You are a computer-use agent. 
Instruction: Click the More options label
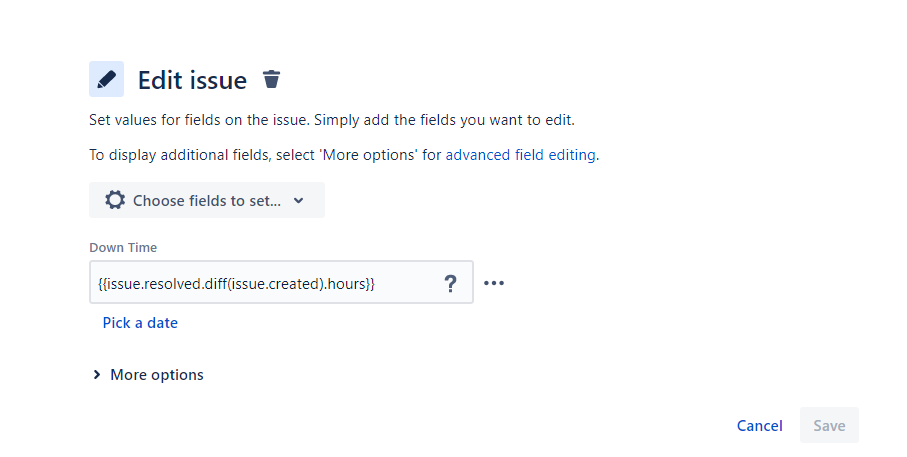pyautogui.click(x=157, y=375)
